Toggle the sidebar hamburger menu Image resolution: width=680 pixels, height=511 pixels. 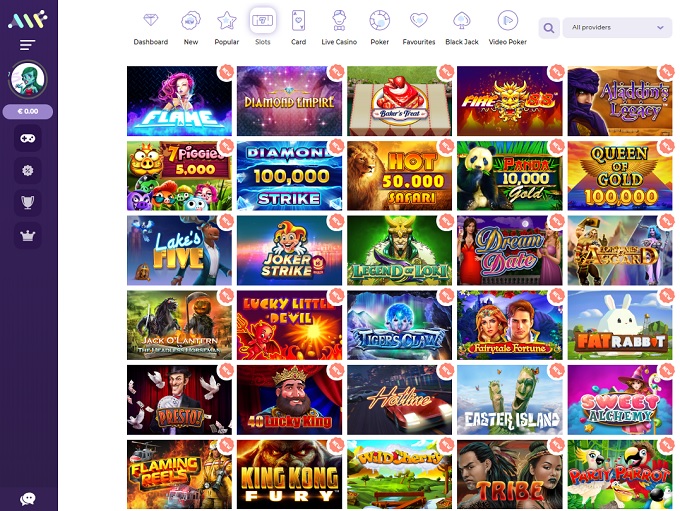(27, 45)
